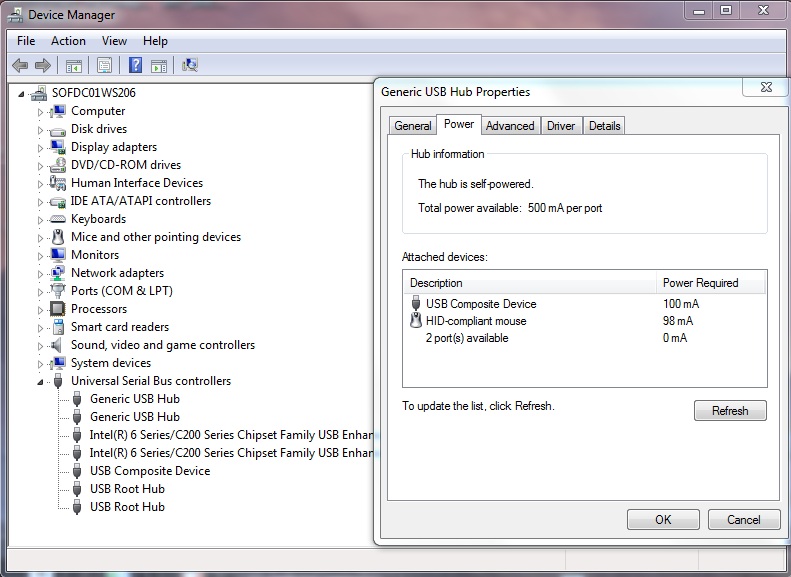Select the HID-compliant mouse icon in list

point(416,321)
